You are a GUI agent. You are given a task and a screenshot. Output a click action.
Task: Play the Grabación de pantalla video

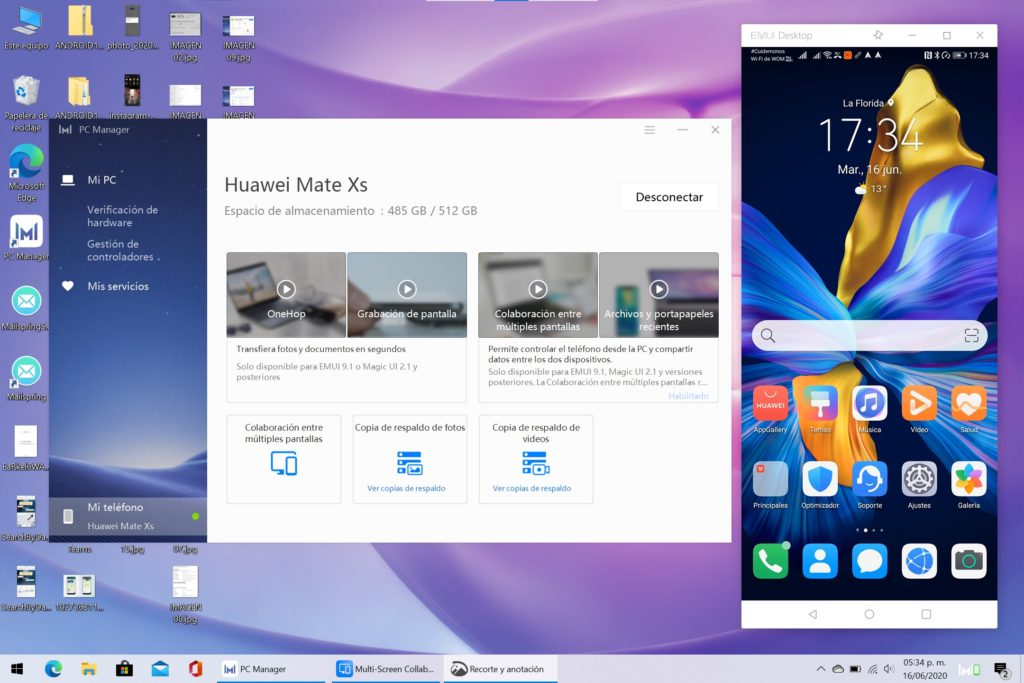tap(407, 289)
